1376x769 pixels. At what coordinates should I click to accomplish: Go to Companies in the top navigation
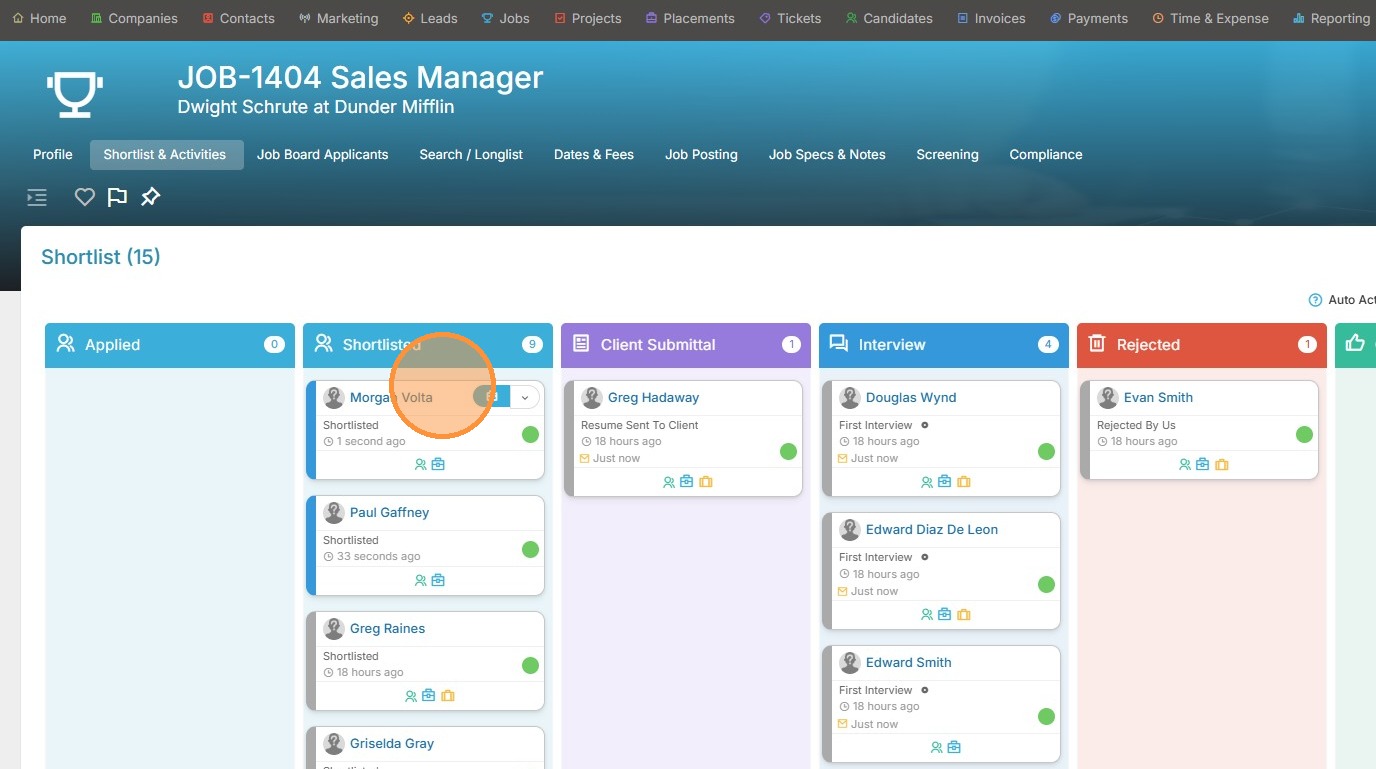pyautogui.click(x=134, y=18)
